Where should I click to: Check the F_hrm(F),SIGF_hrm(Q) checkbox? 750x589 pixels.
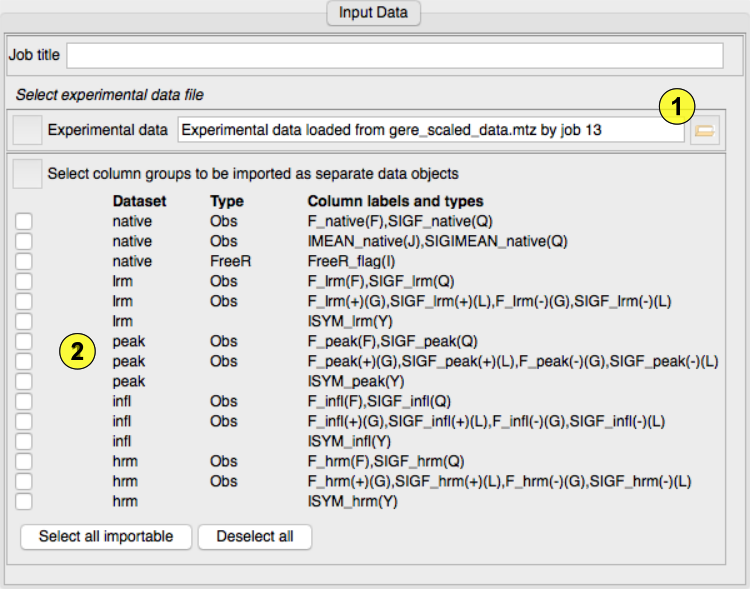point(24,461)
